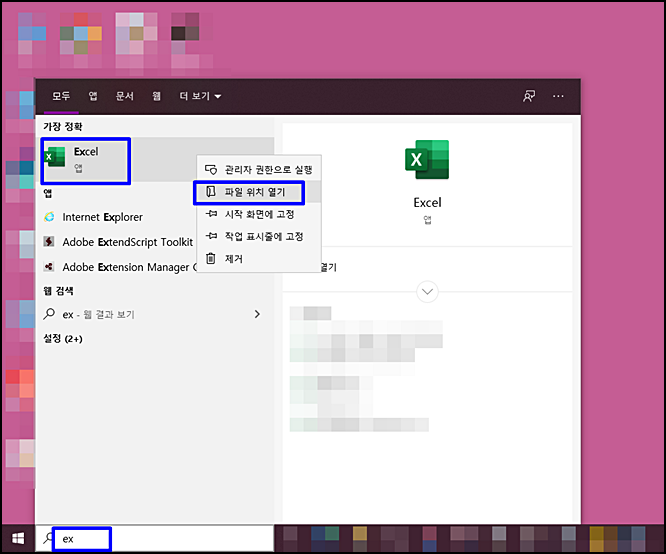Image resolution: width=666 pixels, height=554 pixels.
Task: Click pin icon next to 시작 화면에 고정
Action: 211,214
